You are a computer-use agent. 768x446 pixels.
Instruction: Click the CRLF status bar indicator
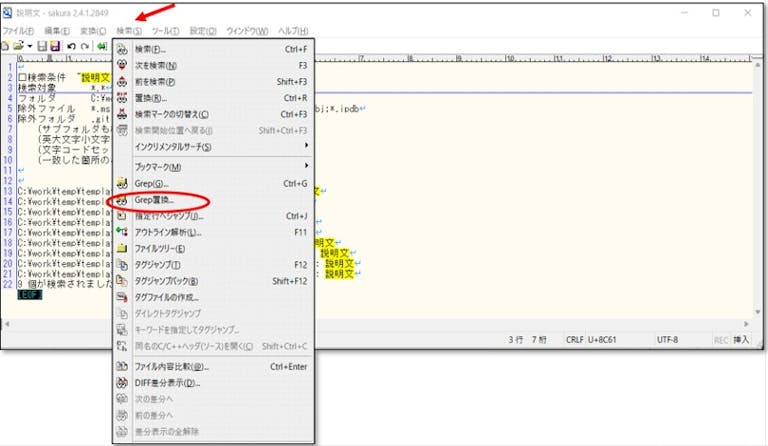574,339
